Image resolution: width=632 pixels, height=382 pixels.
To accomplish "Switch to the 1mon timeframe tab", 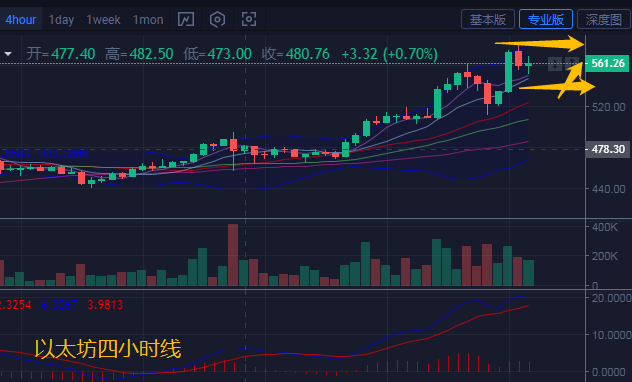I will (148, 20).
